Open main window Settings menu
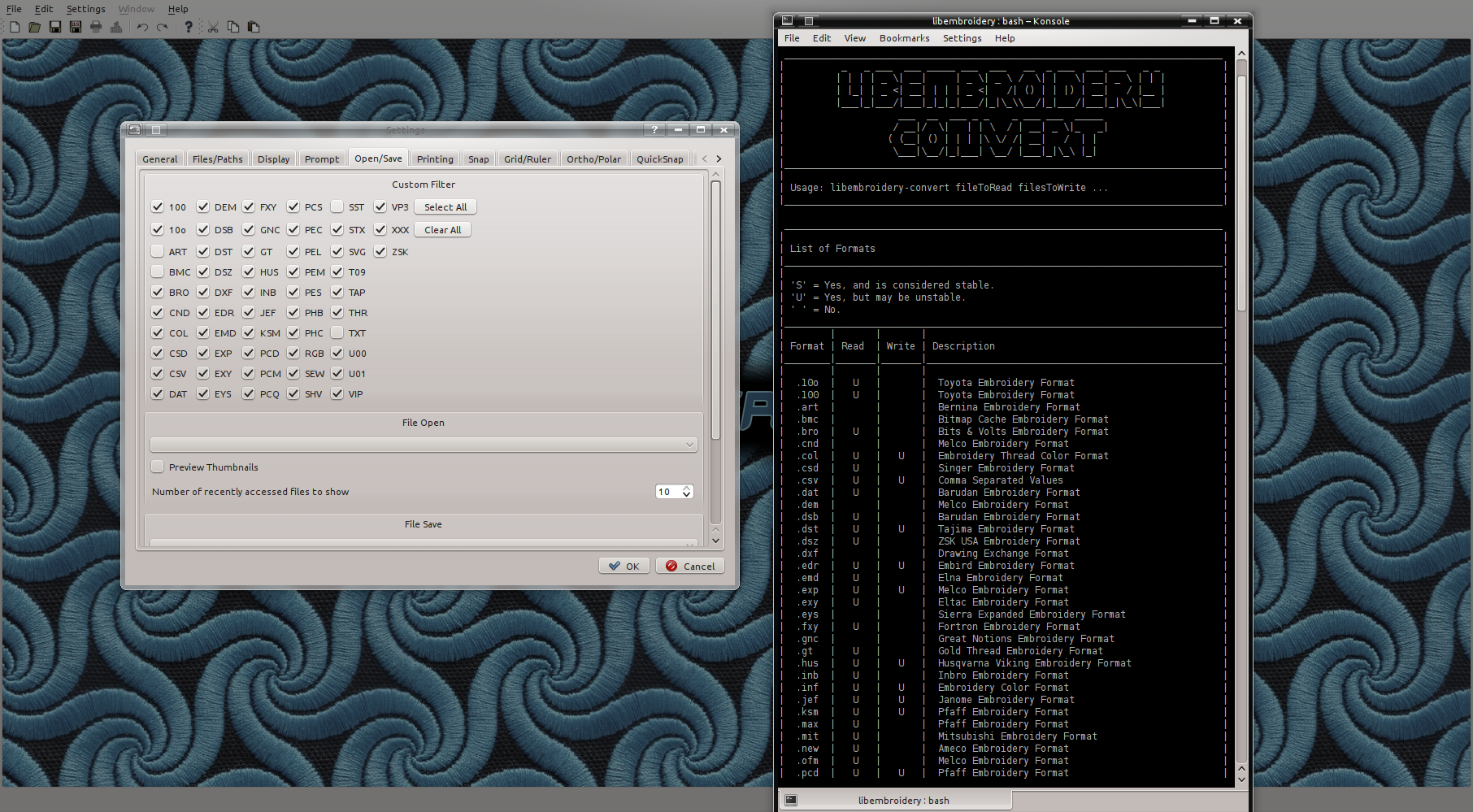The height and width of the screenshot is (812, 1473). 85,9
